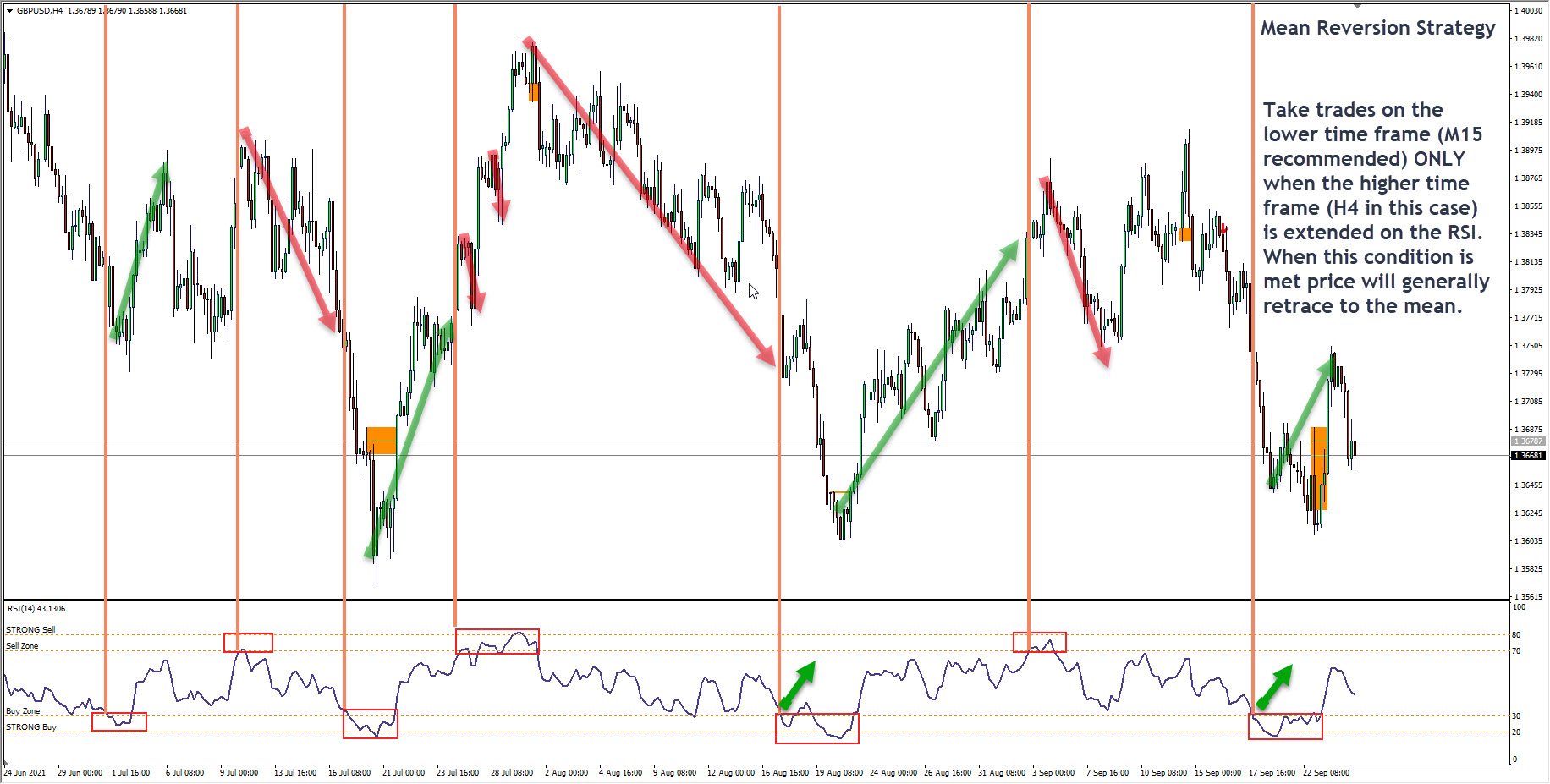Click the 2 Aug 00:00 date on the time axis
The width and height of the screenshot is (1550, 784).
[566, 773]
